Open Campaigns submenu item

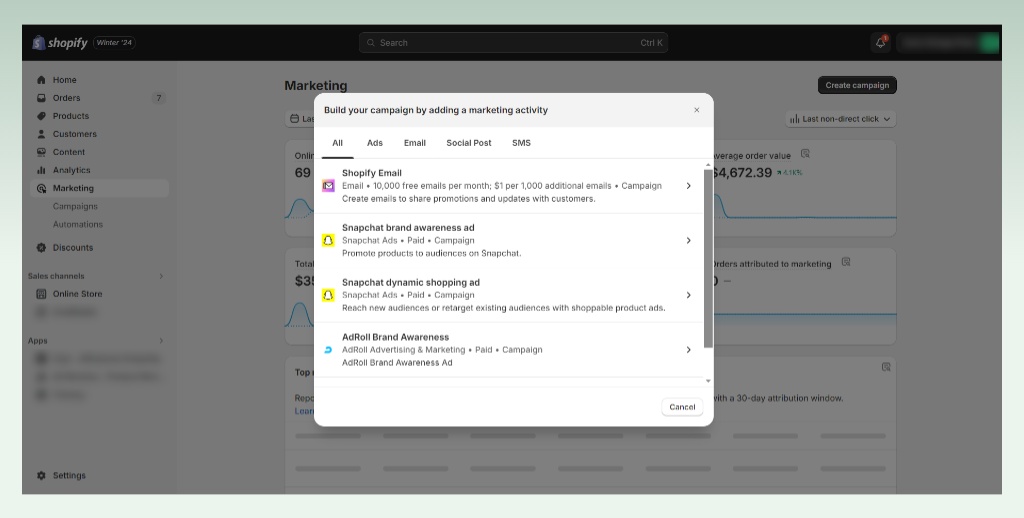point(75,206)
